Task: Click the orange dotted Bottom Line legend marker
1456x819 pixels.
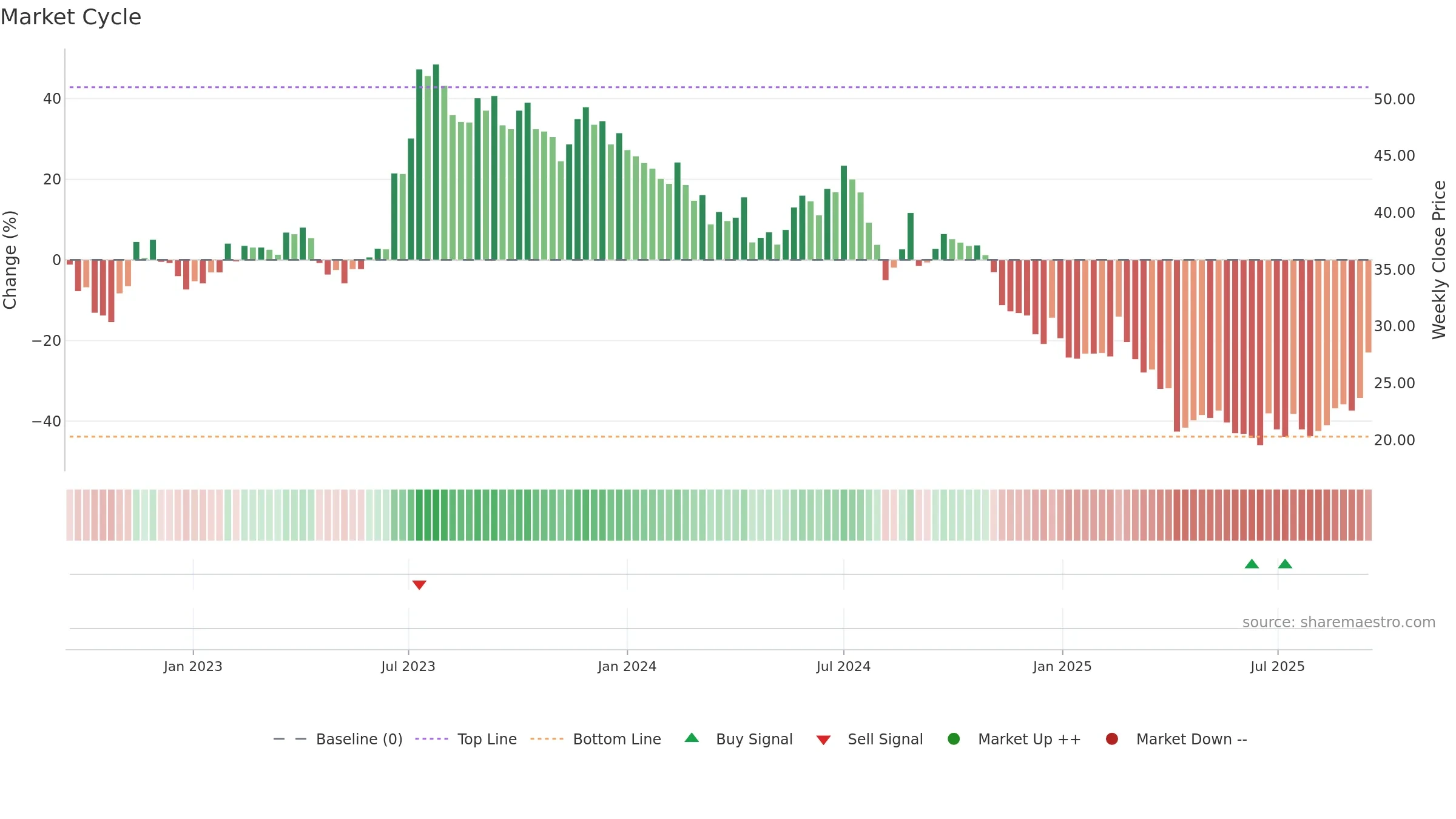Action: (x=547, y=739)
